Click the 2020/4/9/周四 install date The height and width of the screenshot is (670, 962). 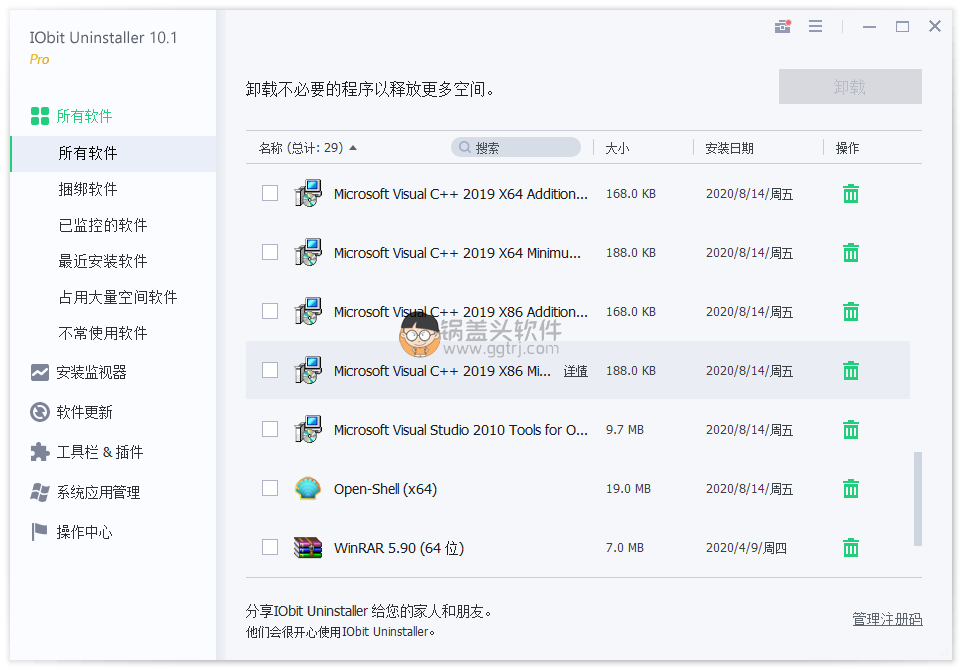pos(746,547)
